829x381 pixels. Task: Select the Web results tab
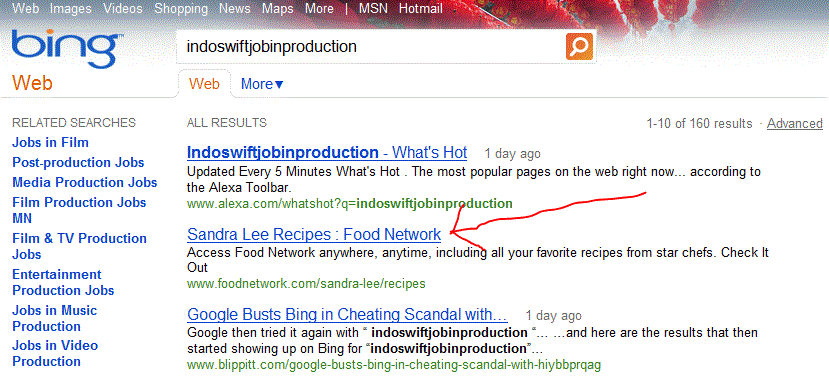[x=204, y=83]
